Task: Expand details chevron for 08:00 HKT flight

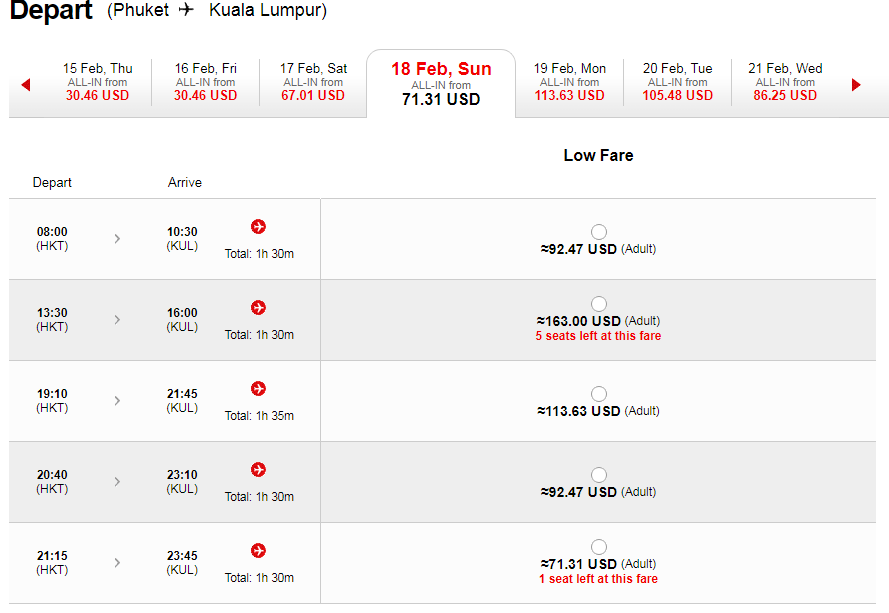Action: (117, 239)
